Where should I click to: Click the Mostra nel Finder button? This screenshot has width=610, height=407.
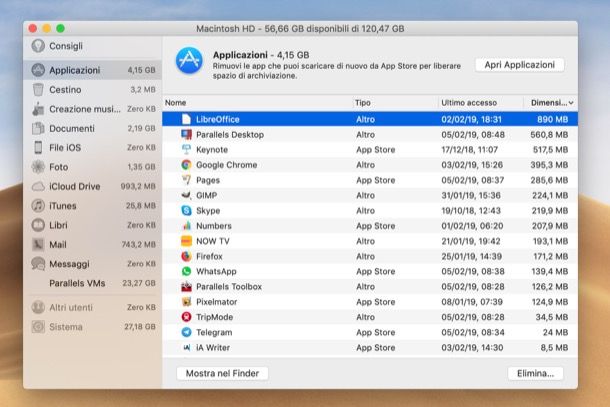222,374
